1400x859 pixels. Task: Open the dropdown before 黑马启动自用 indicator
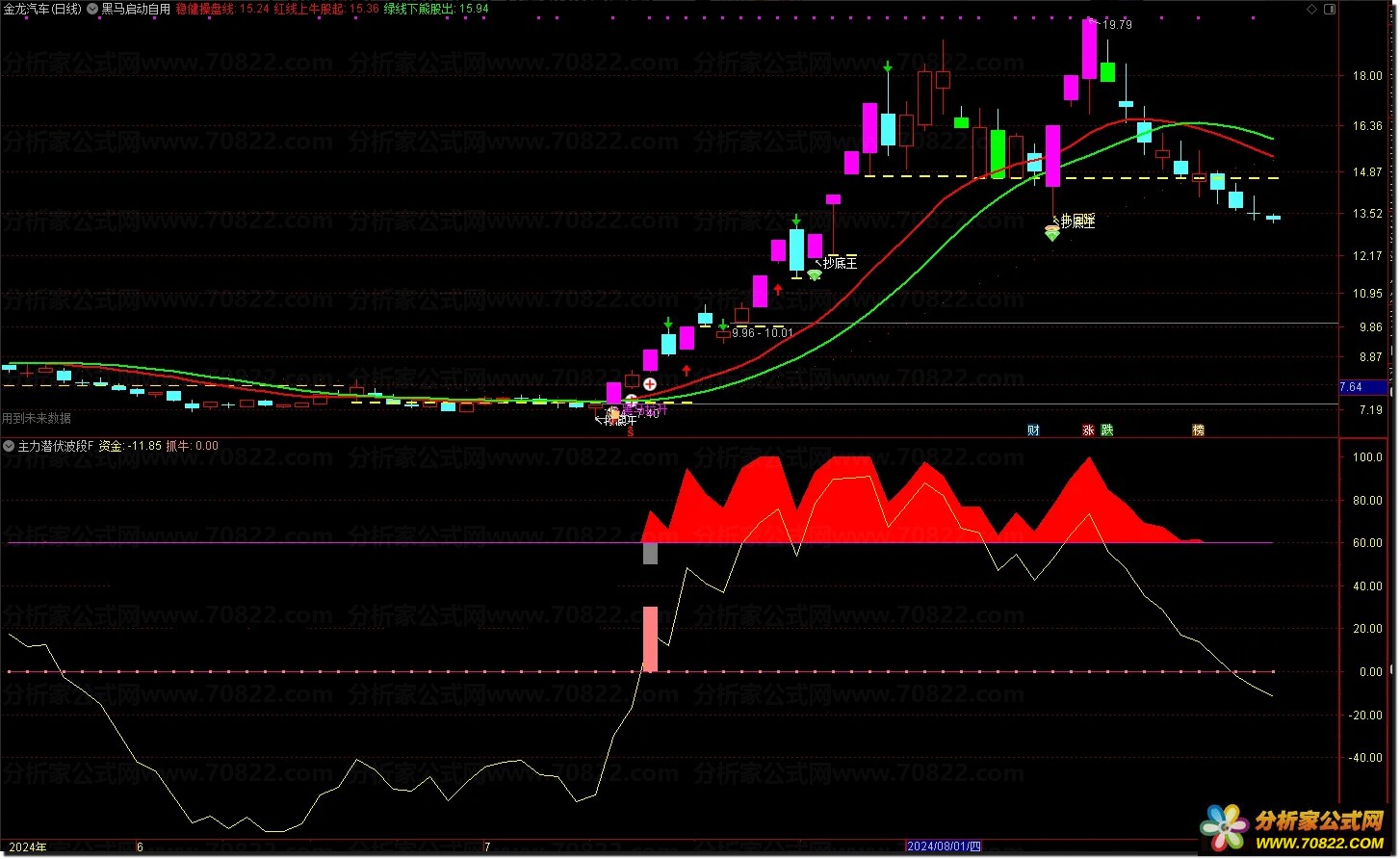click(92, 9)
